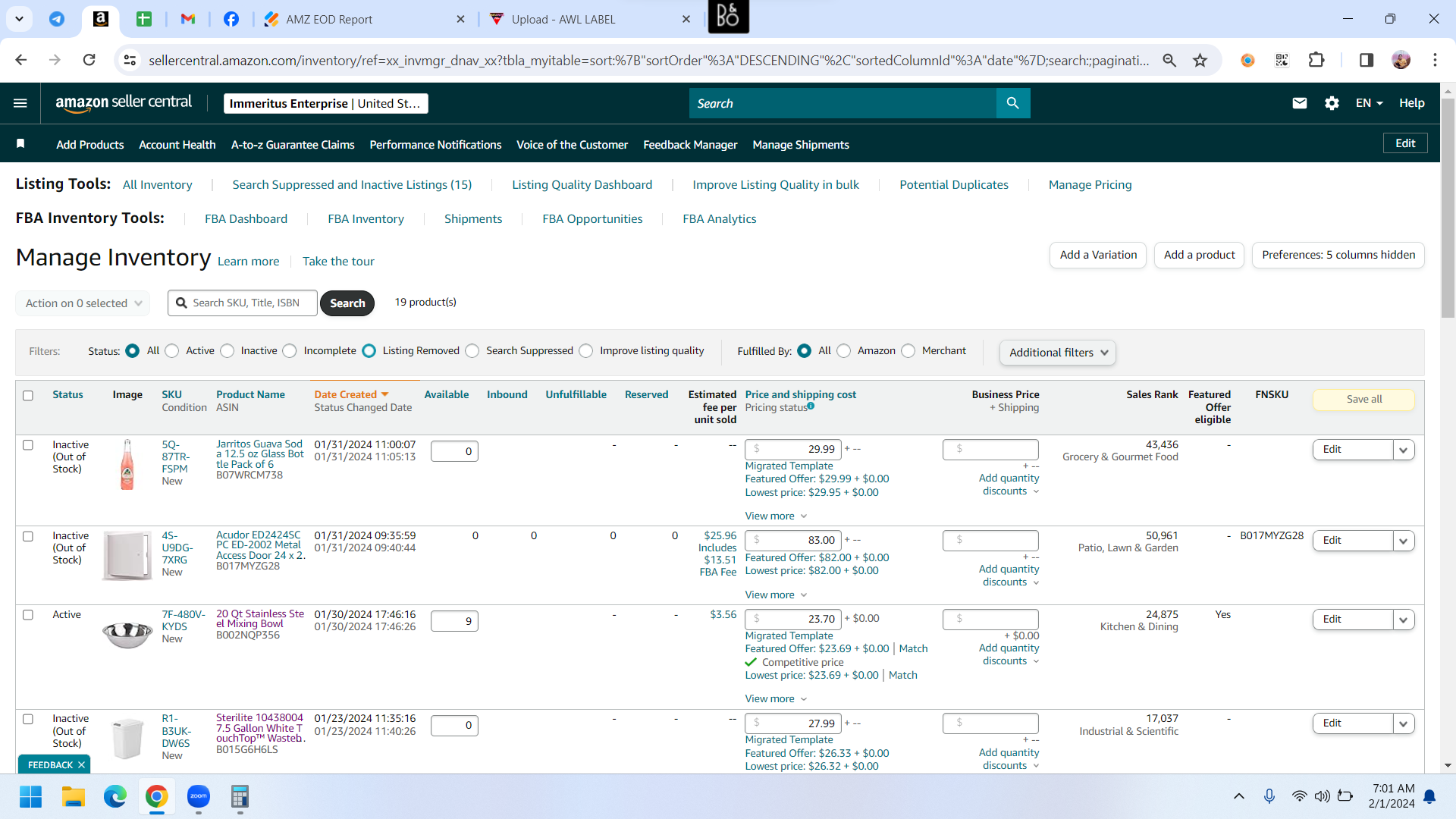Screen dimensions: 1456x819
Task: Click the magnifier button beside header search
Action: [1013, 103]
